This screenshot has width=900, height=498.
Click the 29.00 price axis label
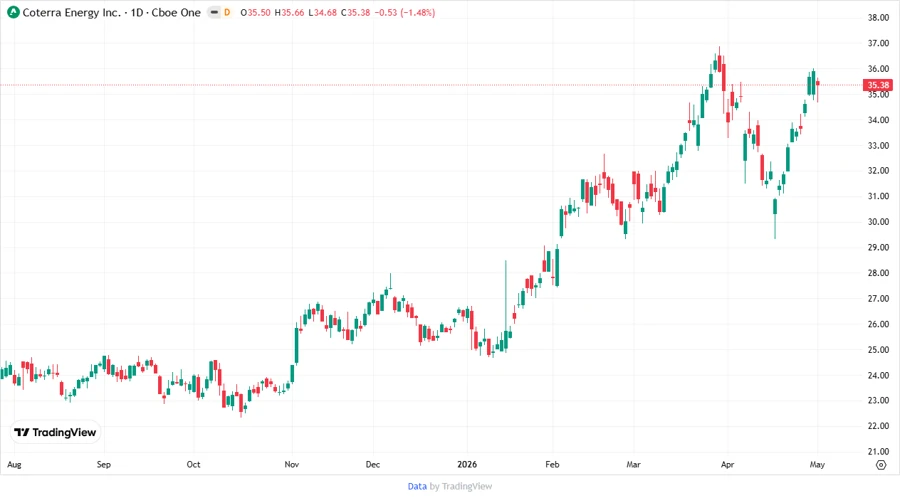click(878, 247)
